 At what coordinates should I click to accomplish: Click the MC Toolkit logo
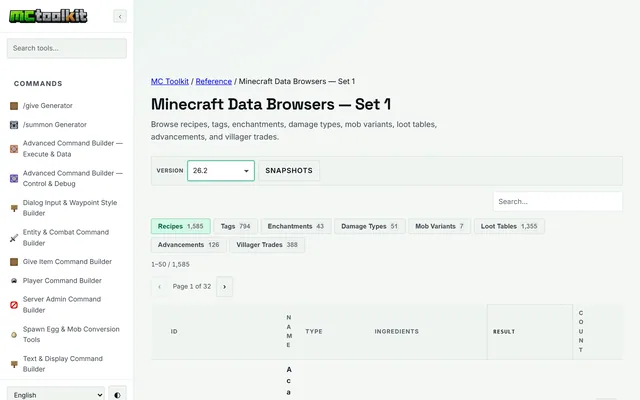pos(48,16)
